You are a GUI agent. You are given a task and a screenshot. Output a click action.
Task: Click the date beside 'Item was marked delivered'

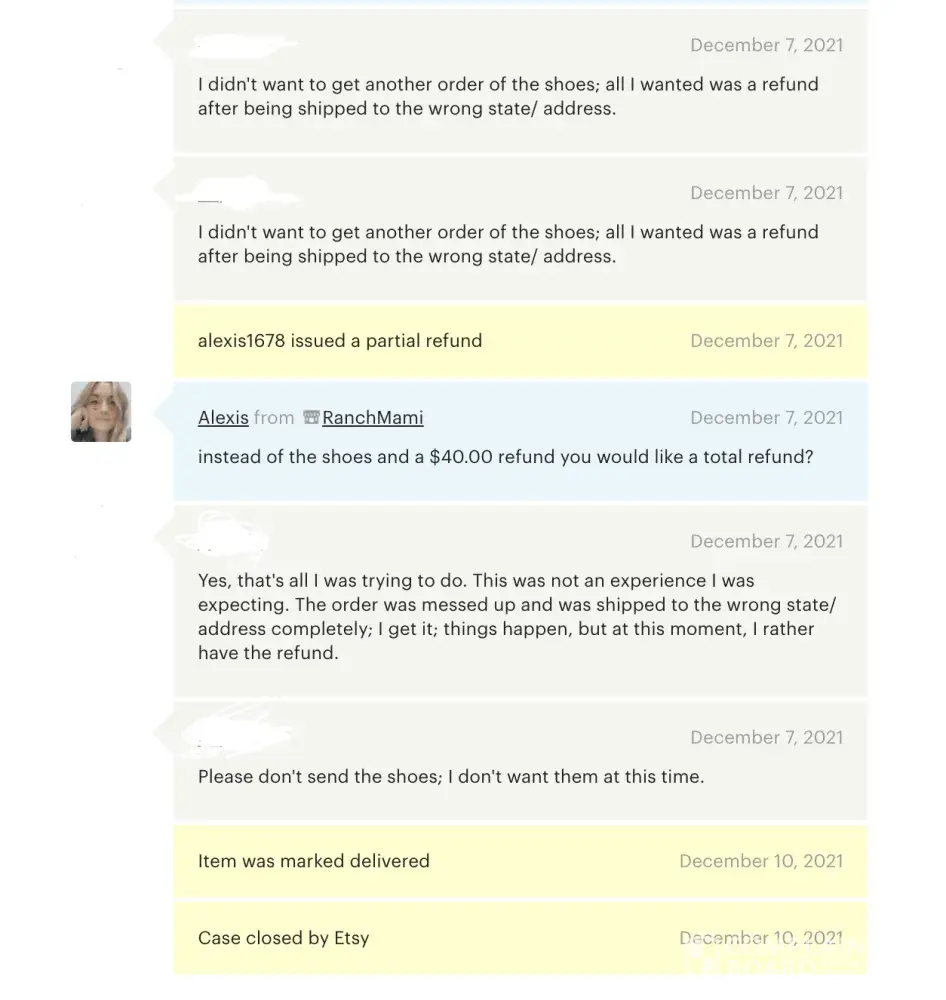click(760, 861)
